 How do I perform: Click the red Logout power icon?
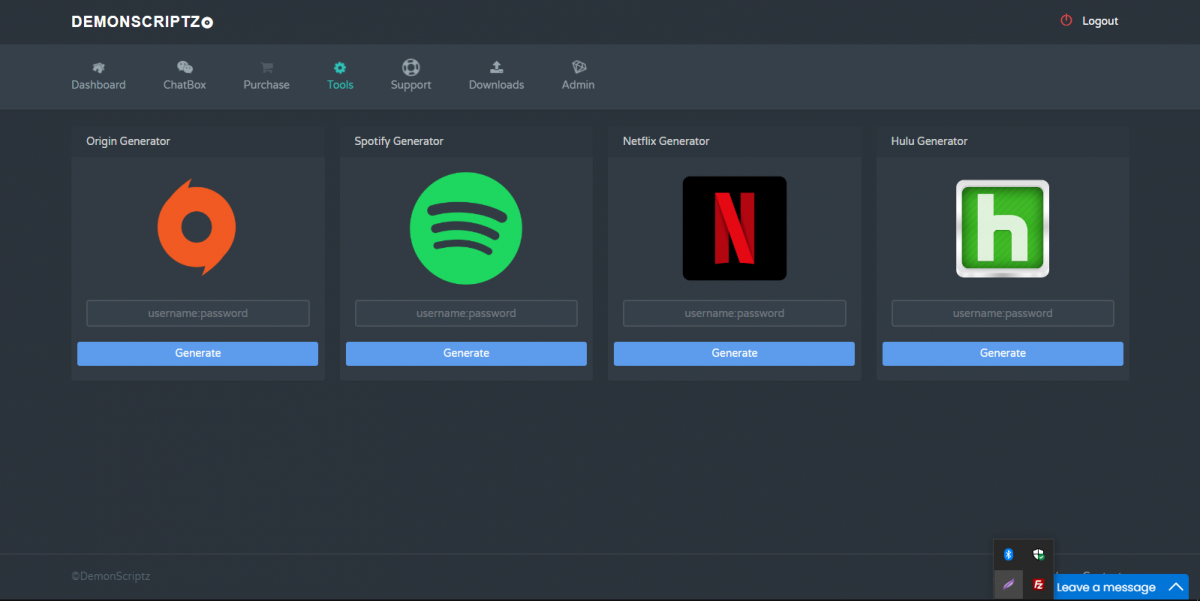tap(1066, 21)
